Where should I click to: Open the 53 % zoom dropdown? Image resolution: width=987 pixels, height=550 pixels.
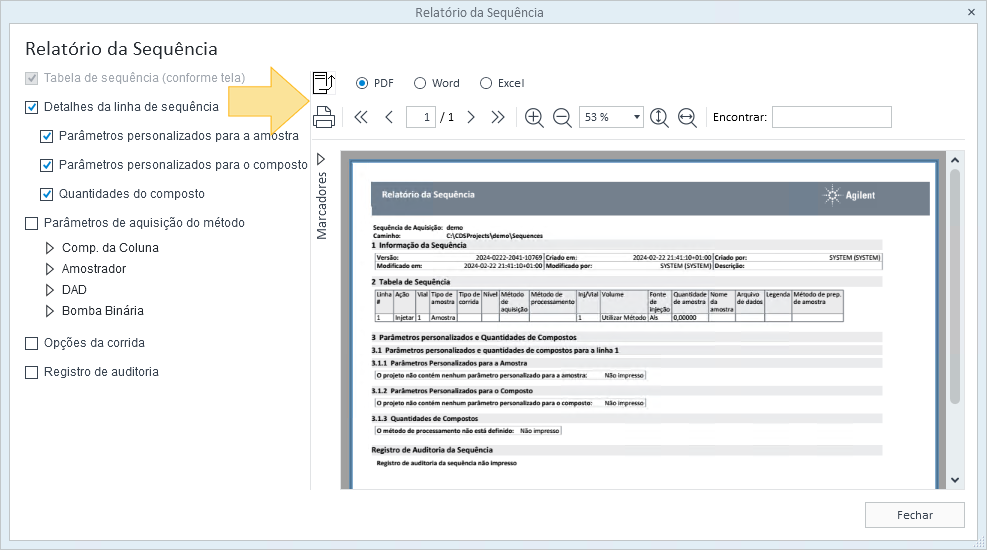(636, 117)
